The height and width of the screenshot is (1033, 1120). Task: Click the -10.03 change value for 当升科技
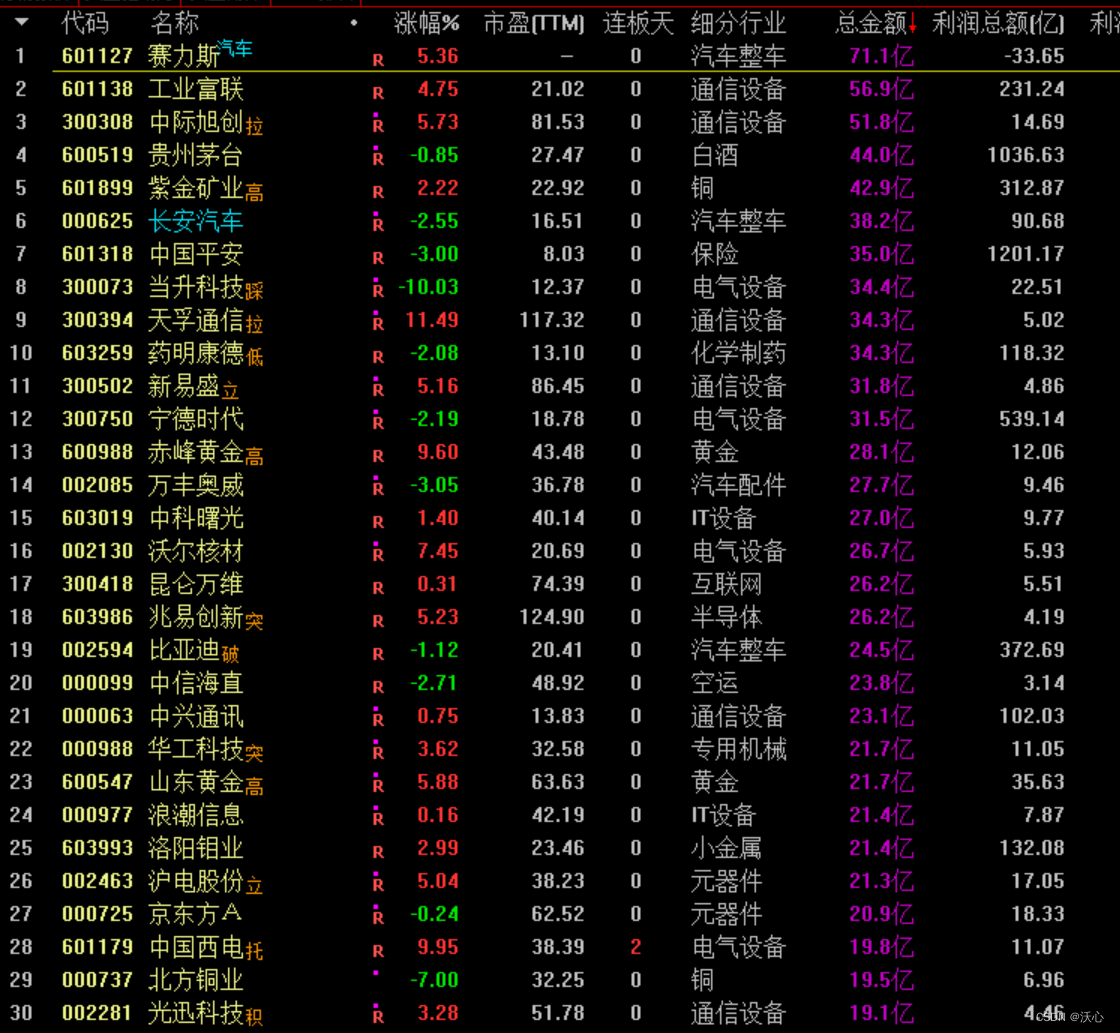tap(428, 287)
